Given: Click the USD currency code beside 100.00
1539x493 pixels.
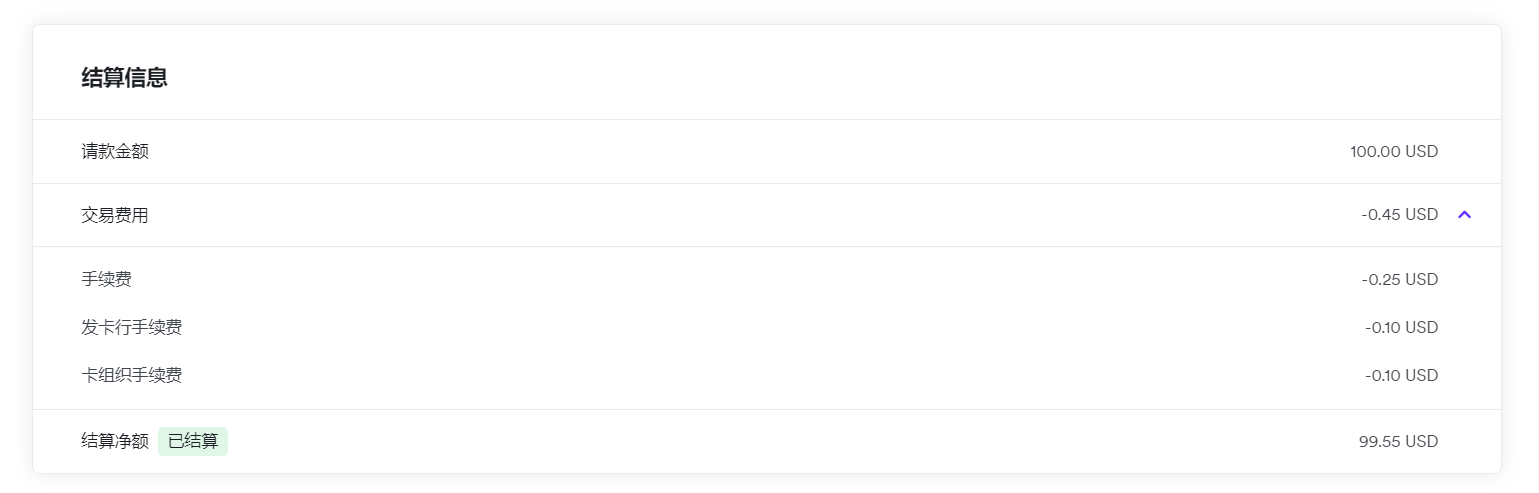Looking at the screenshot, I should [x=1421, y=152].
